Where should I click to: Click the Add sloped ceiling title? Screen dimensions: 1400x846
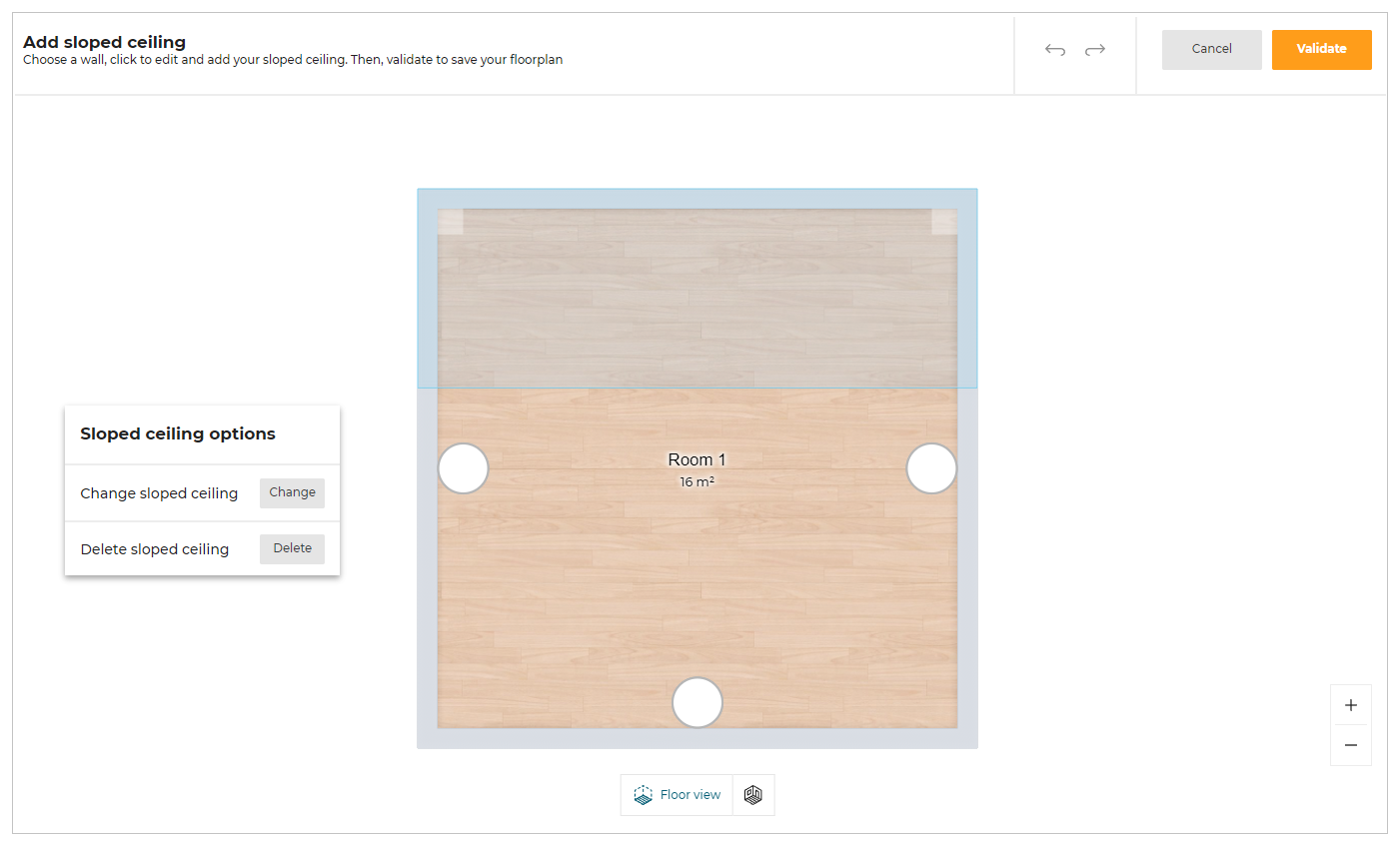click(x=105, y=42)
